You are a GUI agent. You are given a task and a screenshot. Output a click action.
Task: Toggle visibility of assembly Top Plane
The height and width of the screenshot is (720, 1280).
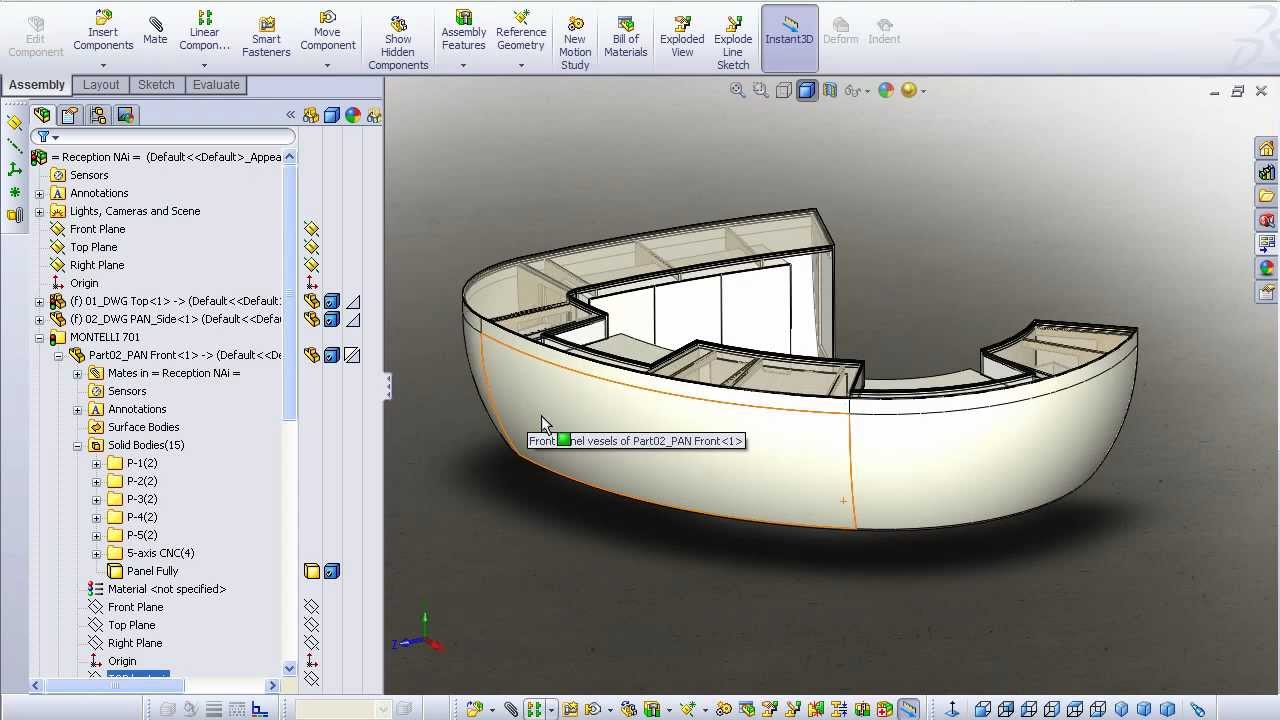312,247
